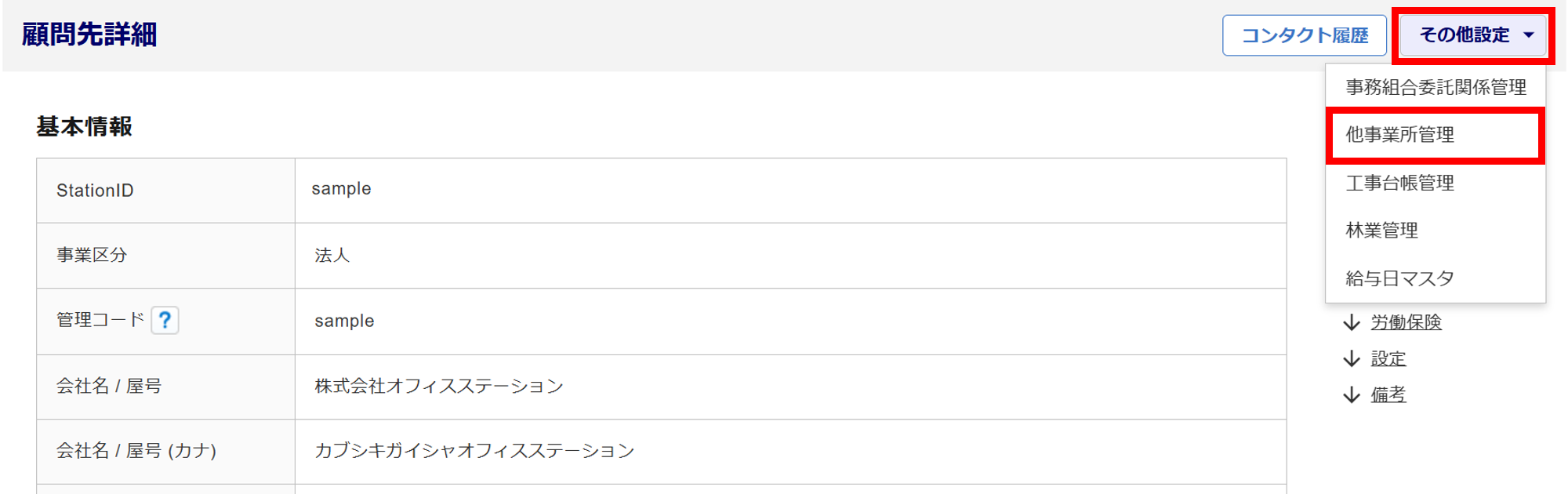Screen dimensions: 1568x494
Task: Select 事務組合委託関係管理 from the menu
Action: pyautogui.click(x=1436, y=87)
